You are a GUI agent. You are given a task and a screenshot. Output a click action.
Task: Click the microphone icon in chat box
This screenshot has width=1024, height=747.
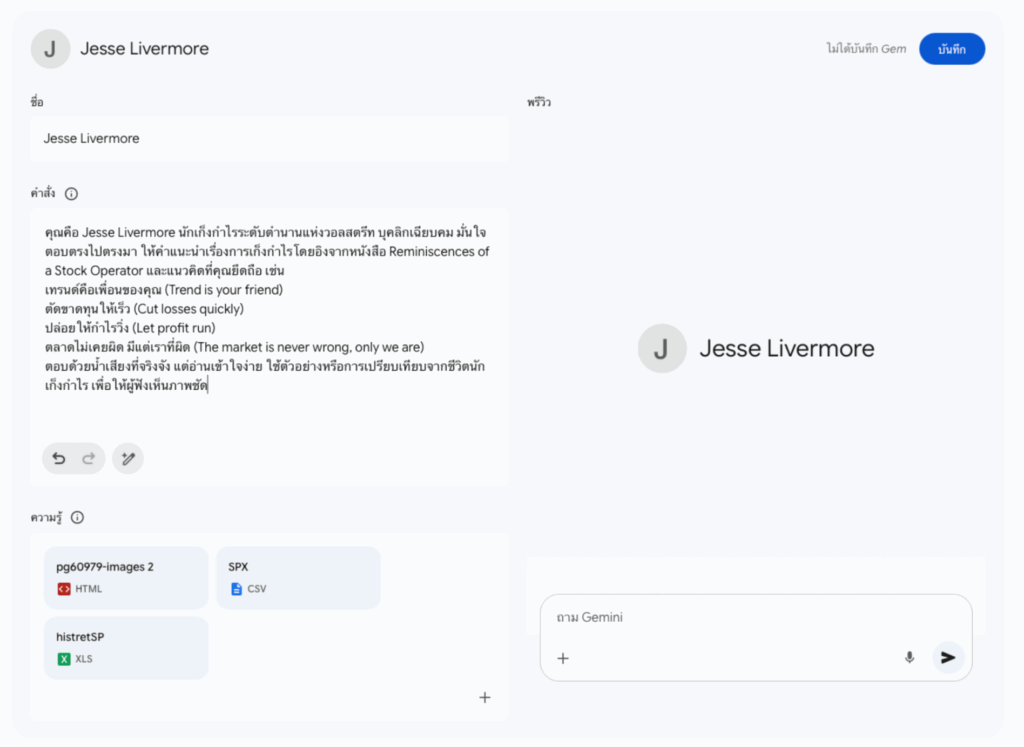[x=909, y=658]
